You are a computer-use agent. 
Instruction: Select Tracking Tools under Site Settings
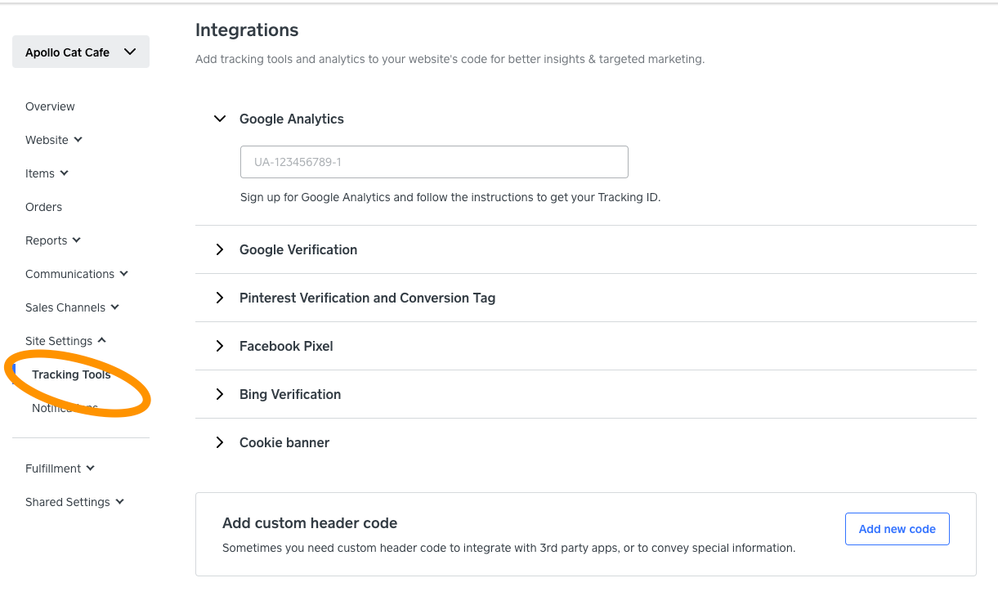(71, 375)
